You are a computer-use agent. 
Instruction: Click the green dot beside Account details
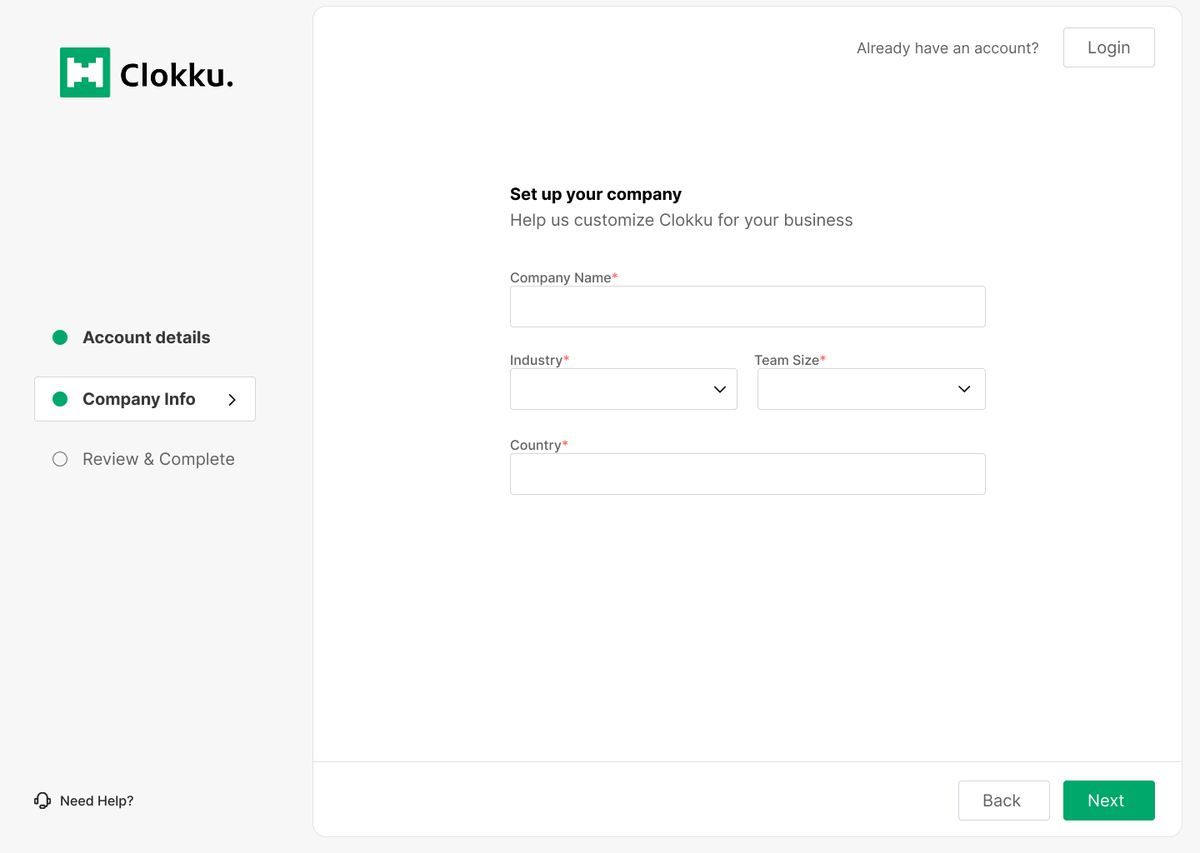click(x=60, y=338)
